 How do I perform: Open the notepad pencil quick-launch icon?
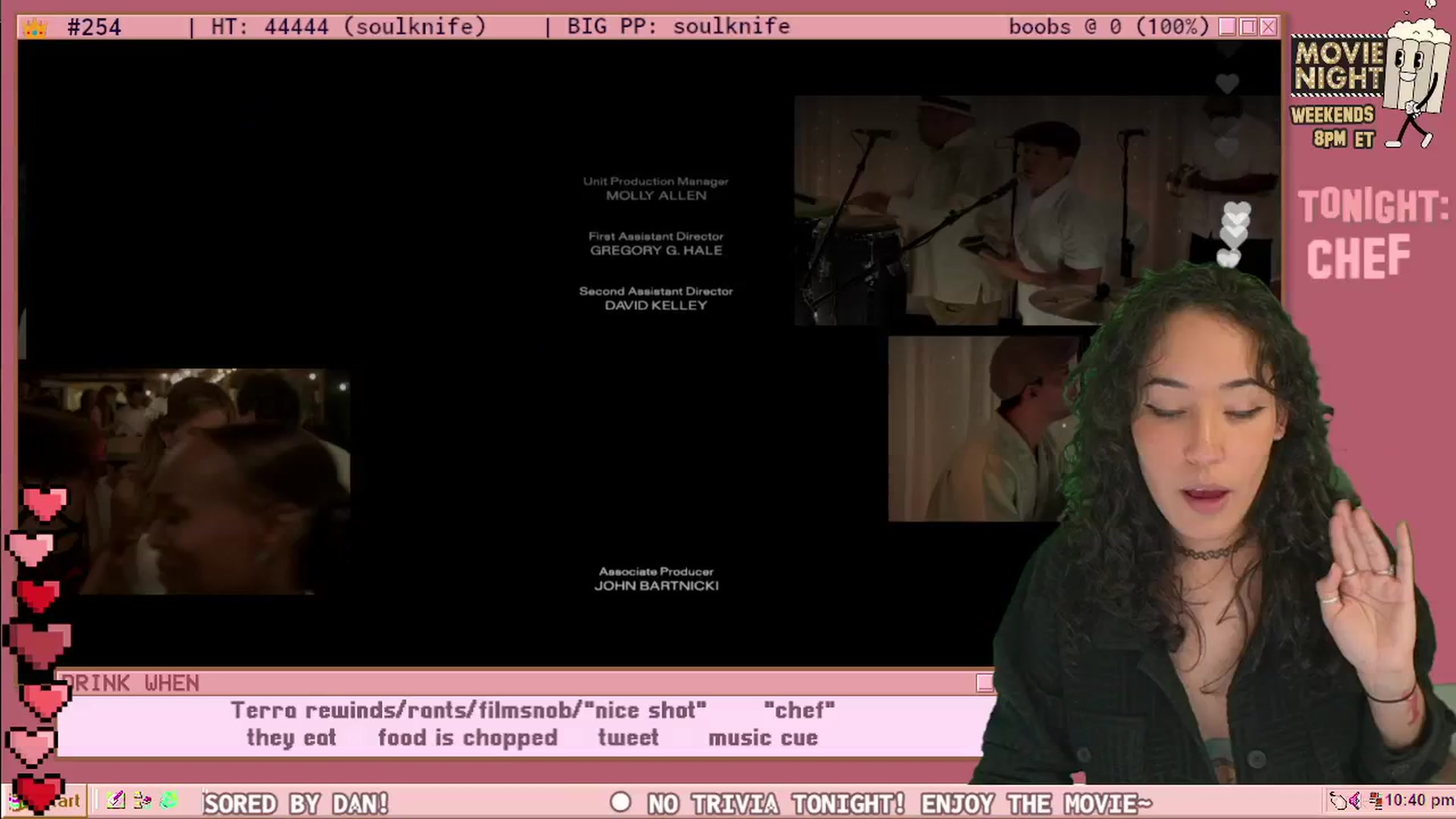pyautogui.click(x=116, y=800)
